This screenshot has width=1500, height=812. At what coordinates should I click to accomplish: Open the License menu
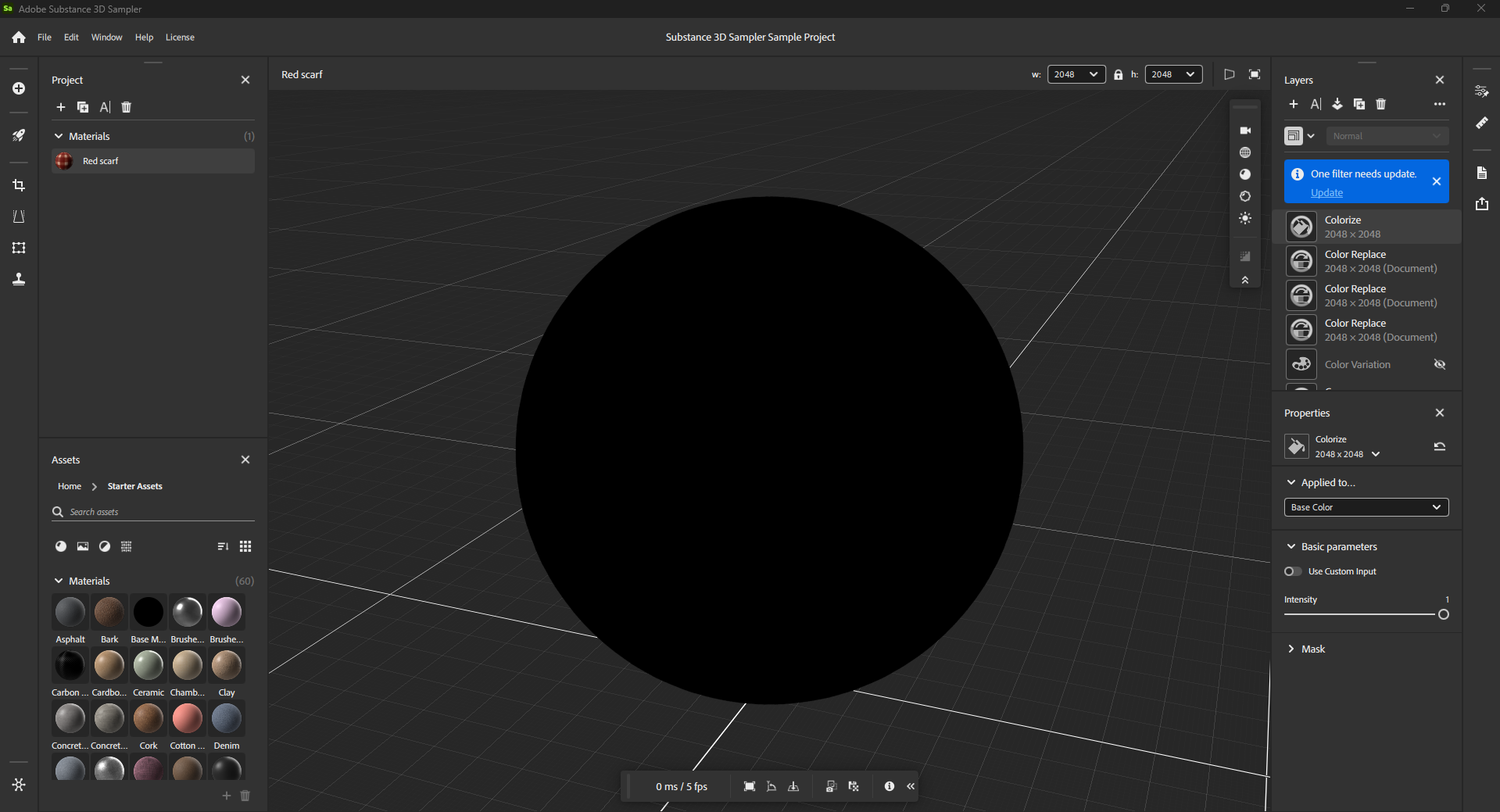coord(180,38)
